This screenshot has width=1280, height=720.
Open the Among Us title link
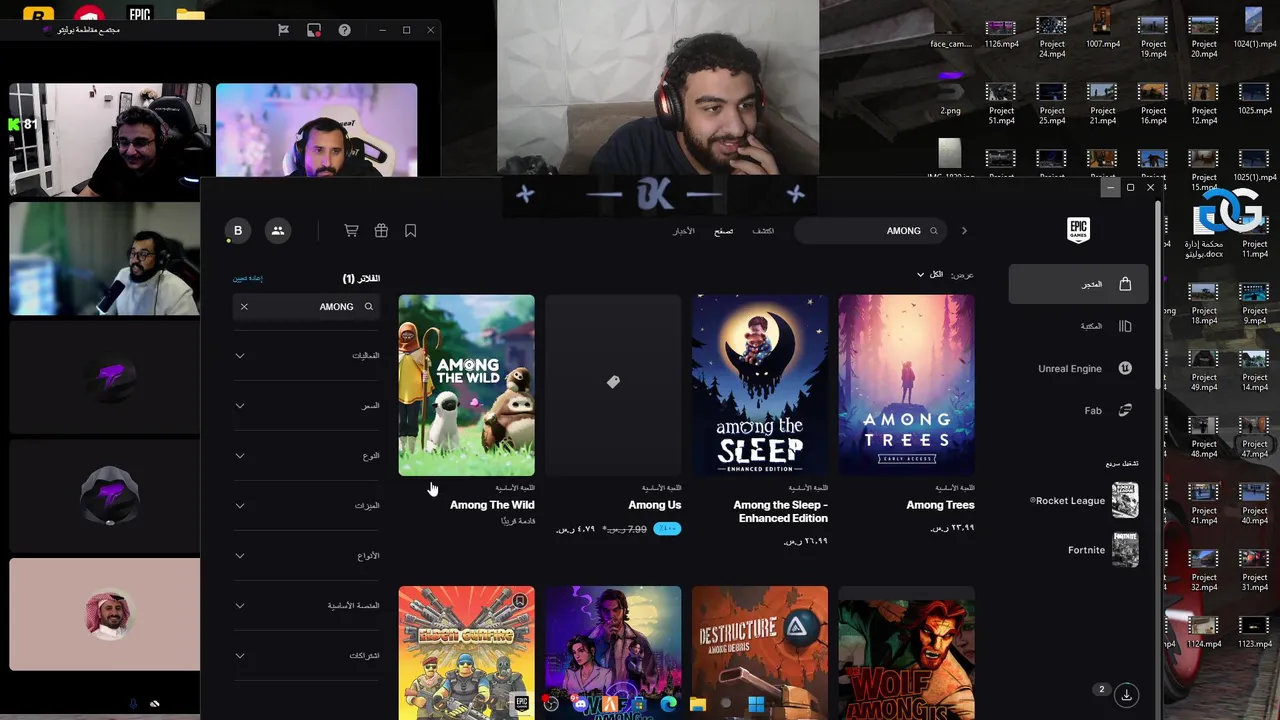tap(654, 505)
